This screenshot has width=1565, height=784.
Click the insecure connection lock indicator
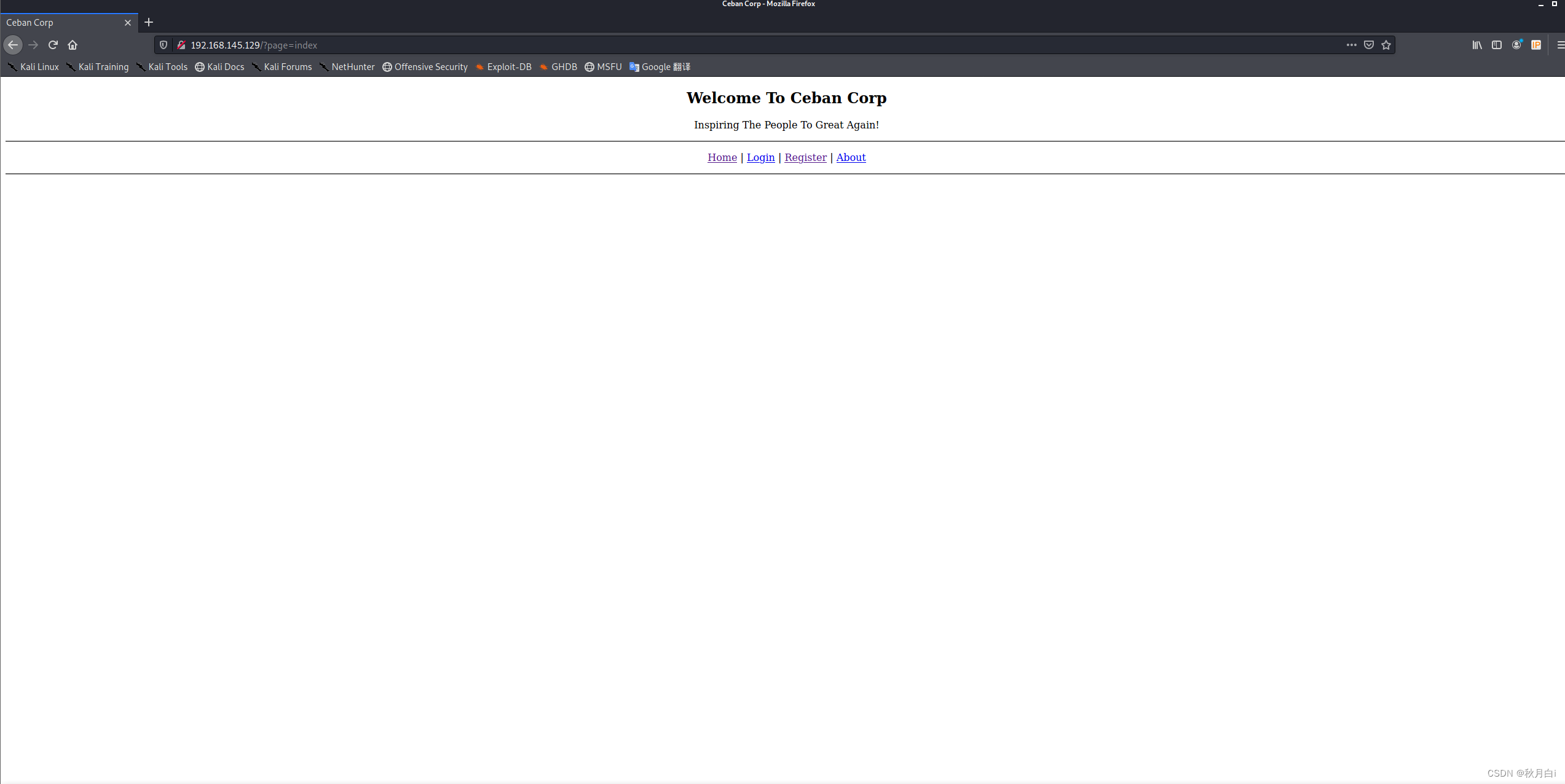coord(181,45)
